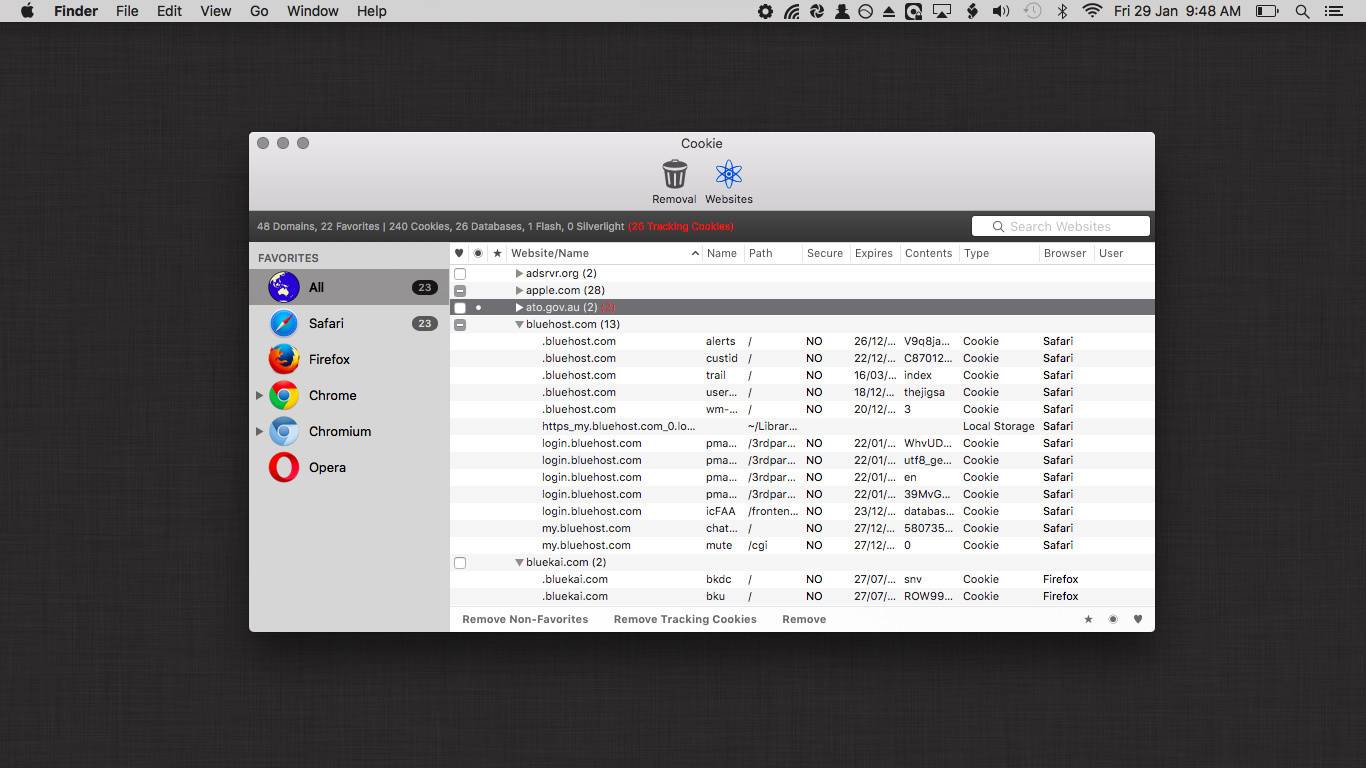Open the Go menu
The height and width of the screenshot is (768, 1366).
point(259,11)
